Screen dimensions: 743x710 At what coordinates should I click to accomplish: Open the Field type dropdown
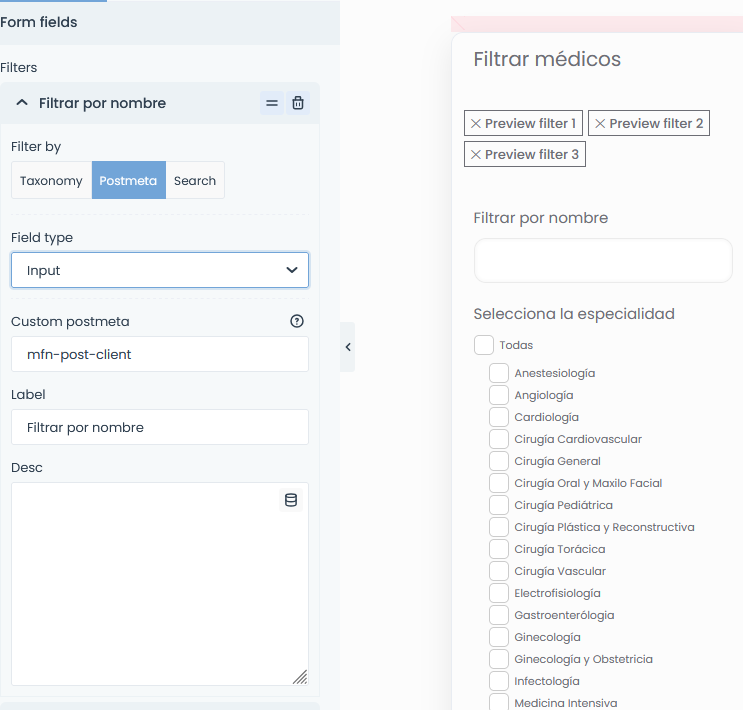click(160, 270)
